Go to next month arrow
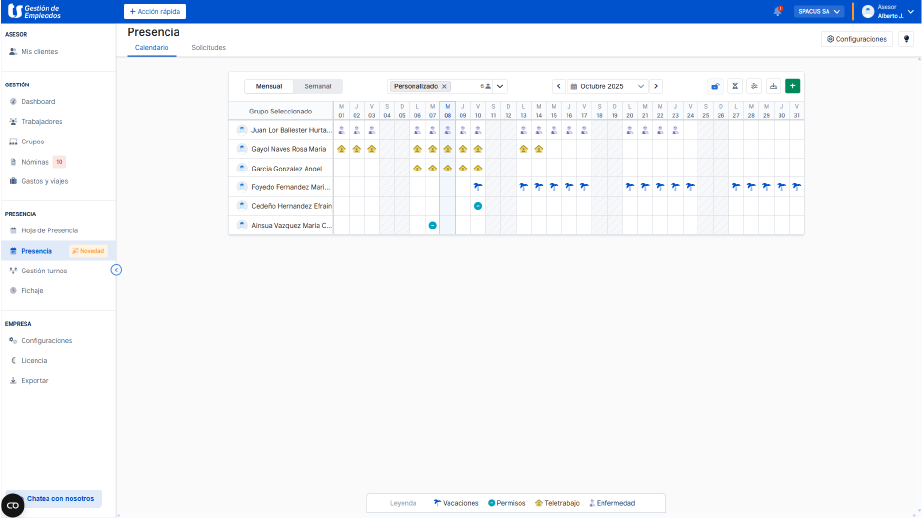922x518 pixels. coord(656,86)
